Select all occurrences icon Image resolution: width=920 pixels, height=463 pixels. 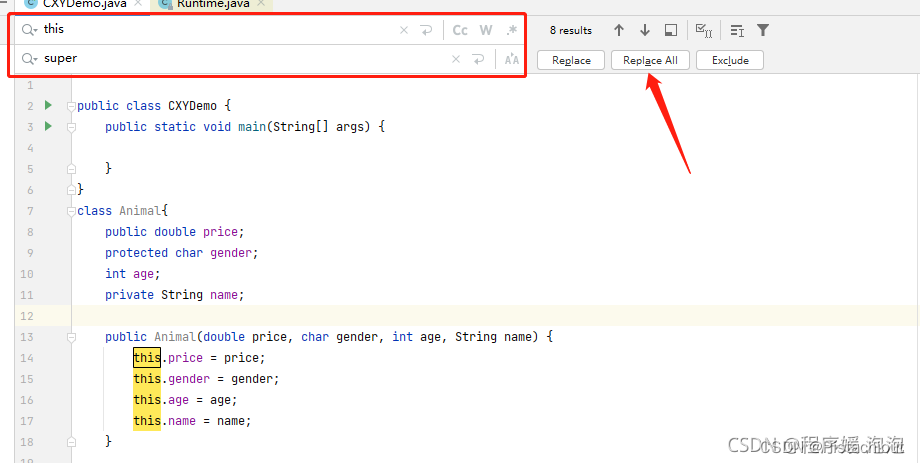[x=703, y=31]
